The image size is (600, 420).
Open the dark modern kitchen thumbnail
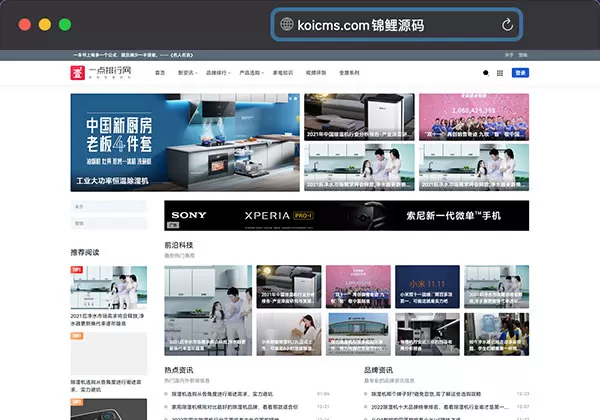click(427, 334)
